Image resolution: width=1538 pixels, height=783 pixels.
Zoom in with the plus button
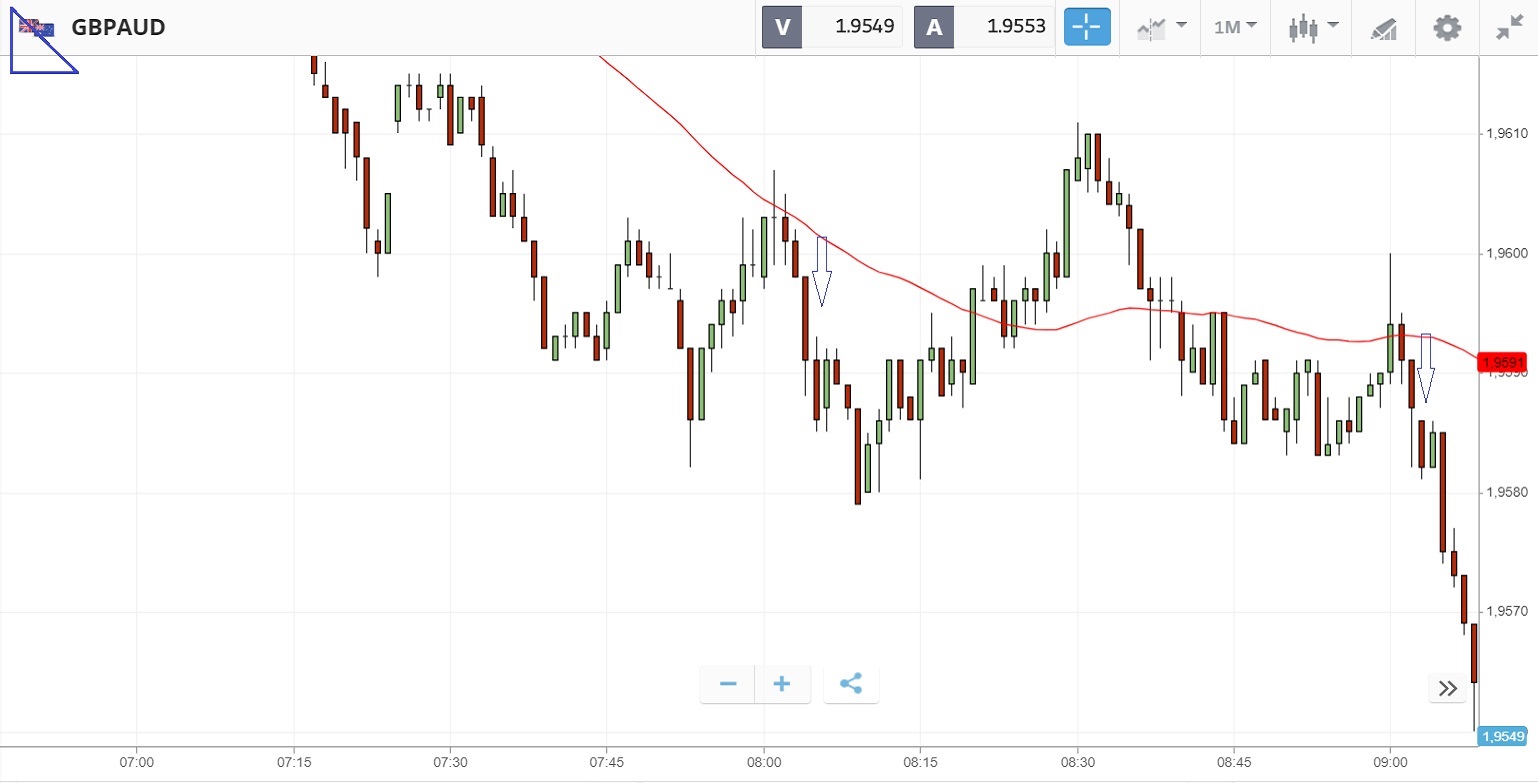tap(782, 684)
